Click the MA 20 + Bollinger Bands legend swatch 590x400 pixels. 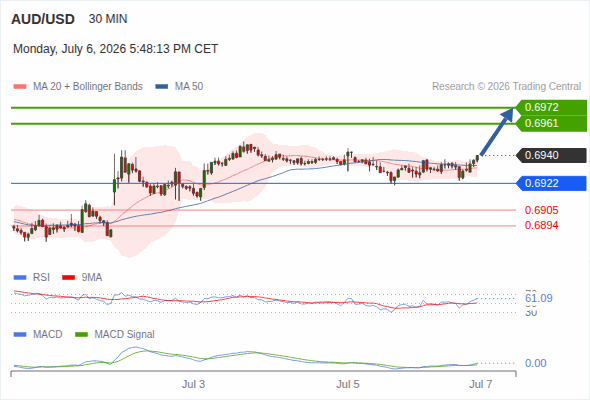(x=20, y=87)
